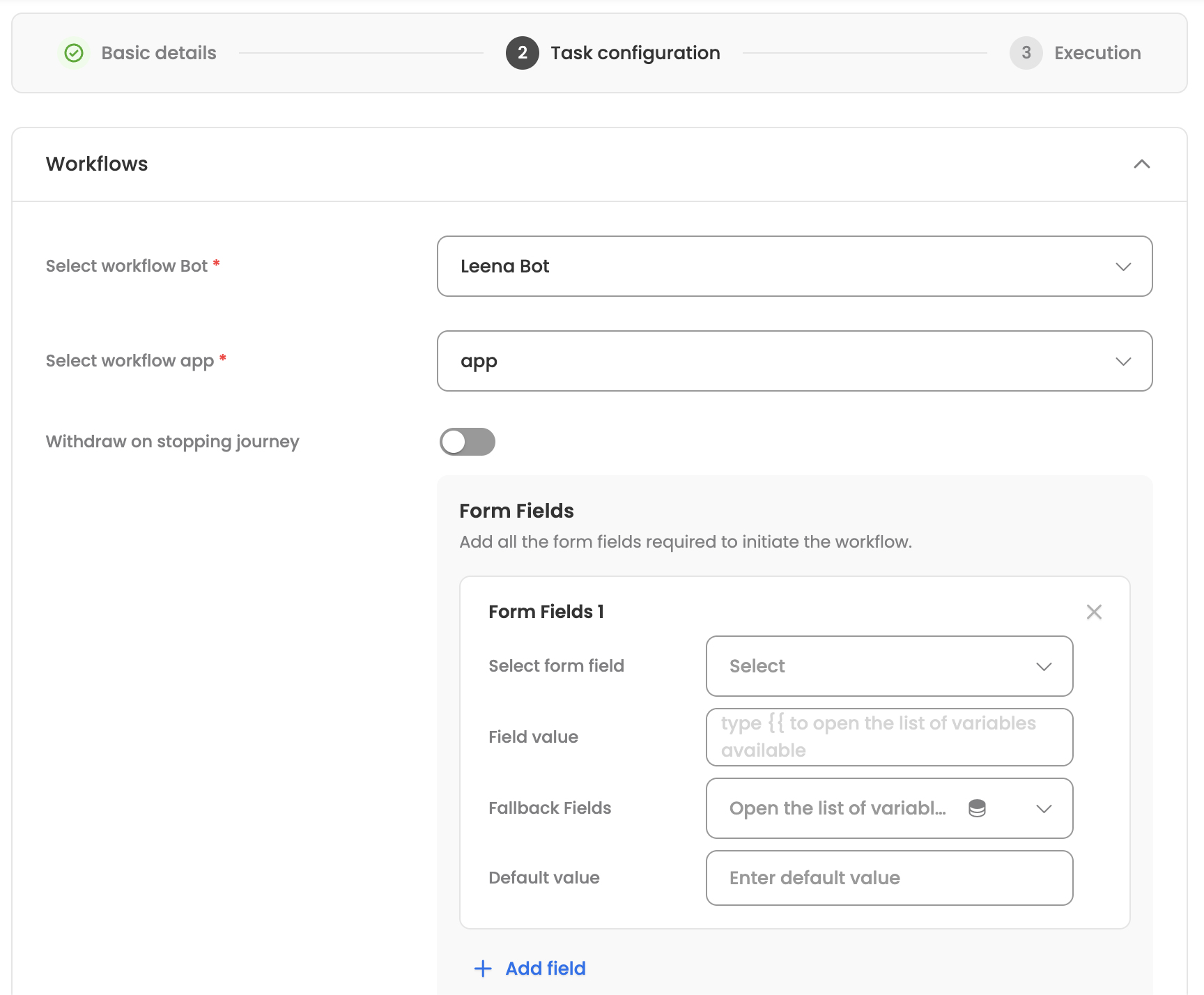Screen dimensions: 1204x995
Task: Open the Select workflow app combo box
Action: coord(794,362)
